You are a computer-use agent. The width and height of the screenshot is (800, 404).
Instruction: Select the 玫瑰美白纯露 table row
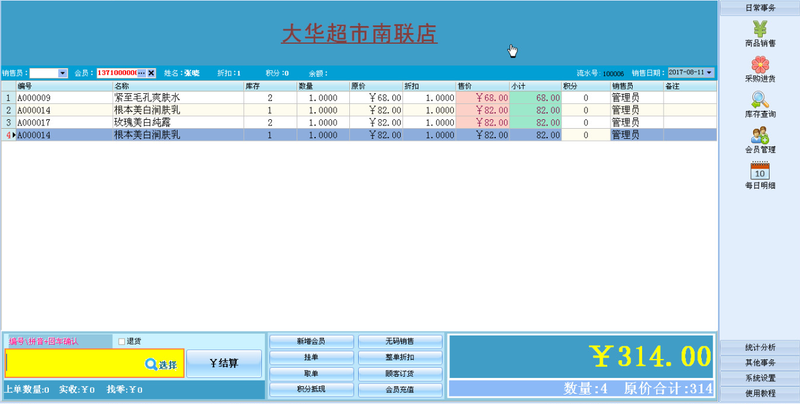[150, 122]
